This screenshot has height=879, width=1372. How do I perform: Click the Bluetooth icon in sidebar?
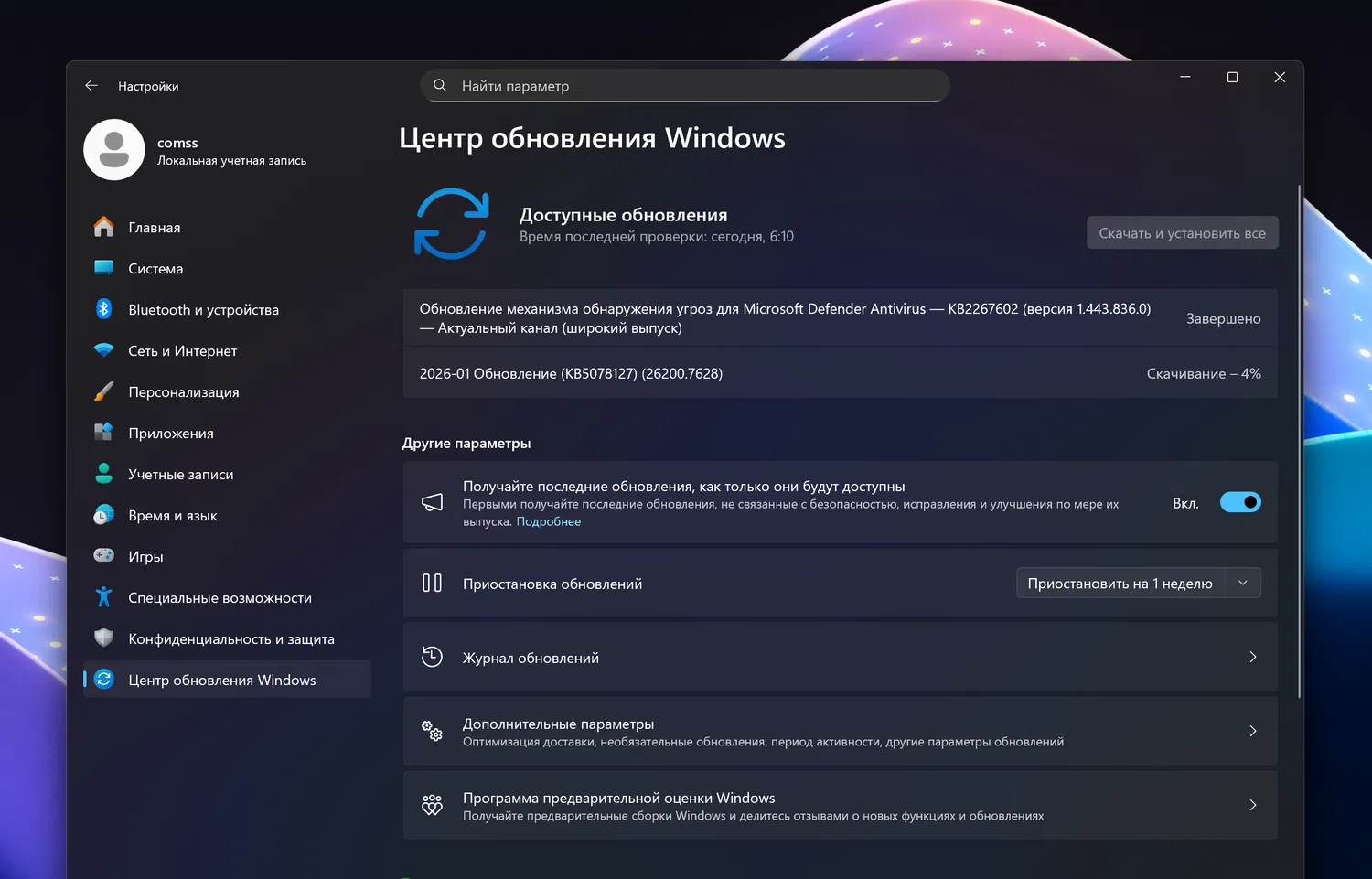click(x=104, y=309)
